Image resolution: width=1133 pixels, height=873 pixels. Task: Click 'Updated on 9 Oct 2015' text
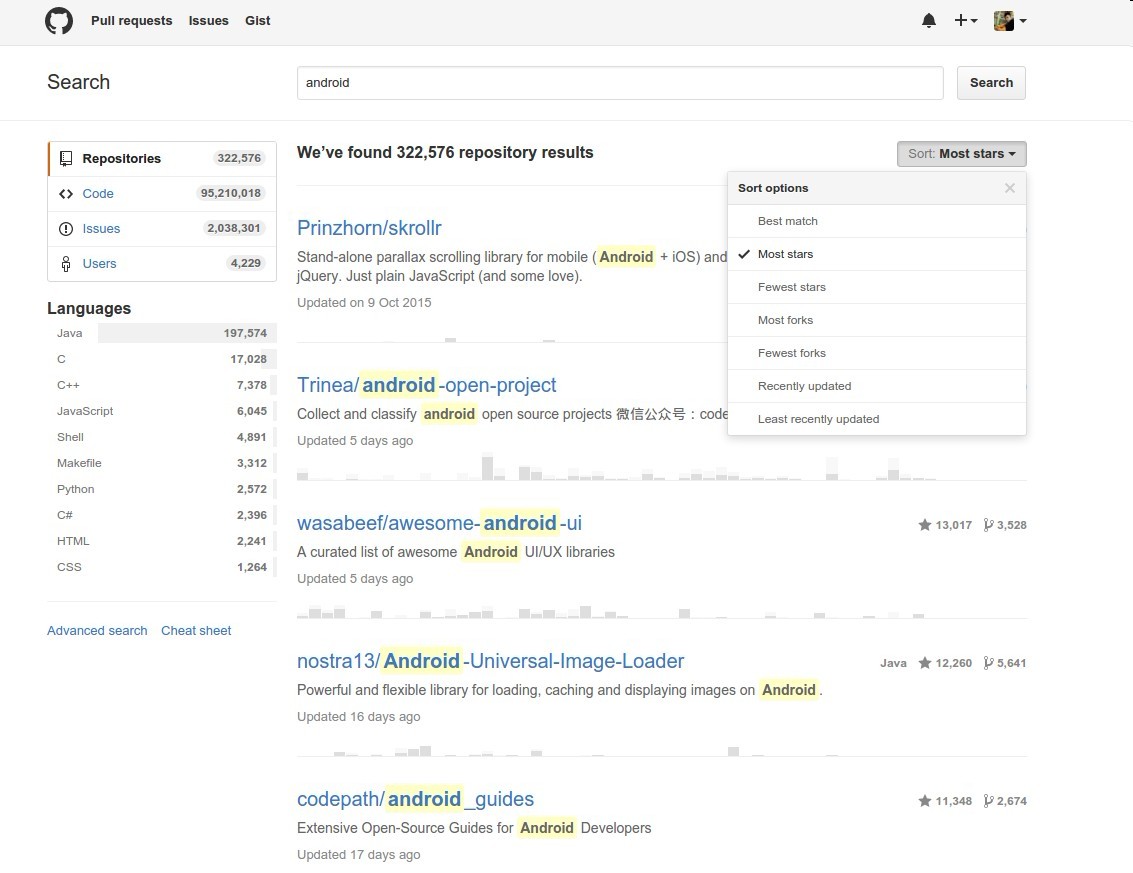click(364, 303)
